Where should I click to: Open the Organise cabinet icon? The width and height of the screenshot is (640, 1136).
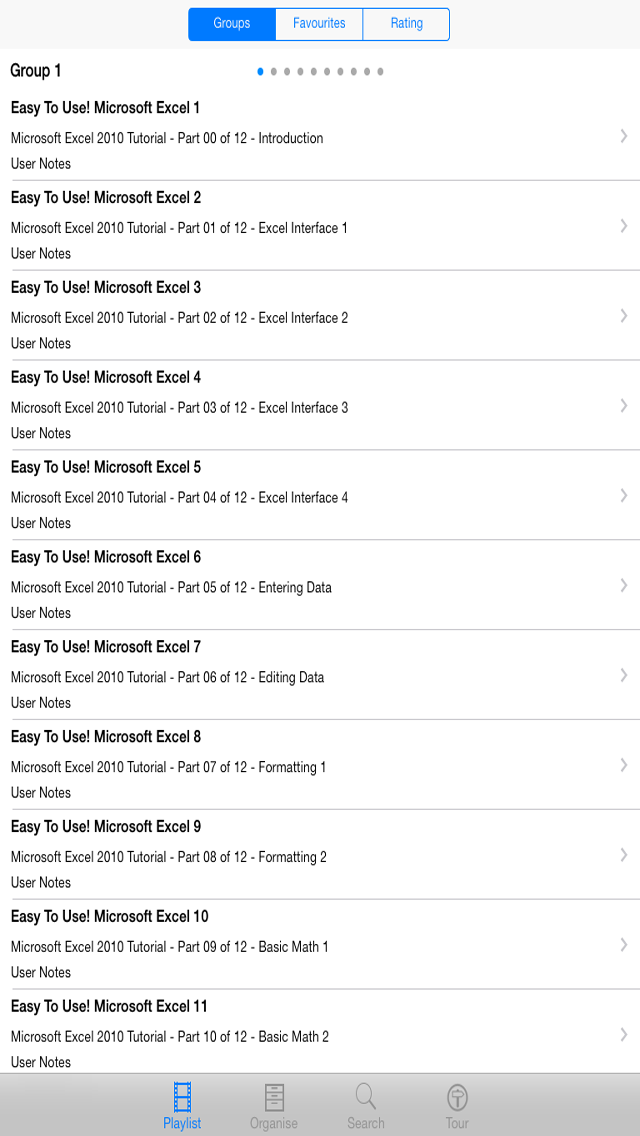274,1098
